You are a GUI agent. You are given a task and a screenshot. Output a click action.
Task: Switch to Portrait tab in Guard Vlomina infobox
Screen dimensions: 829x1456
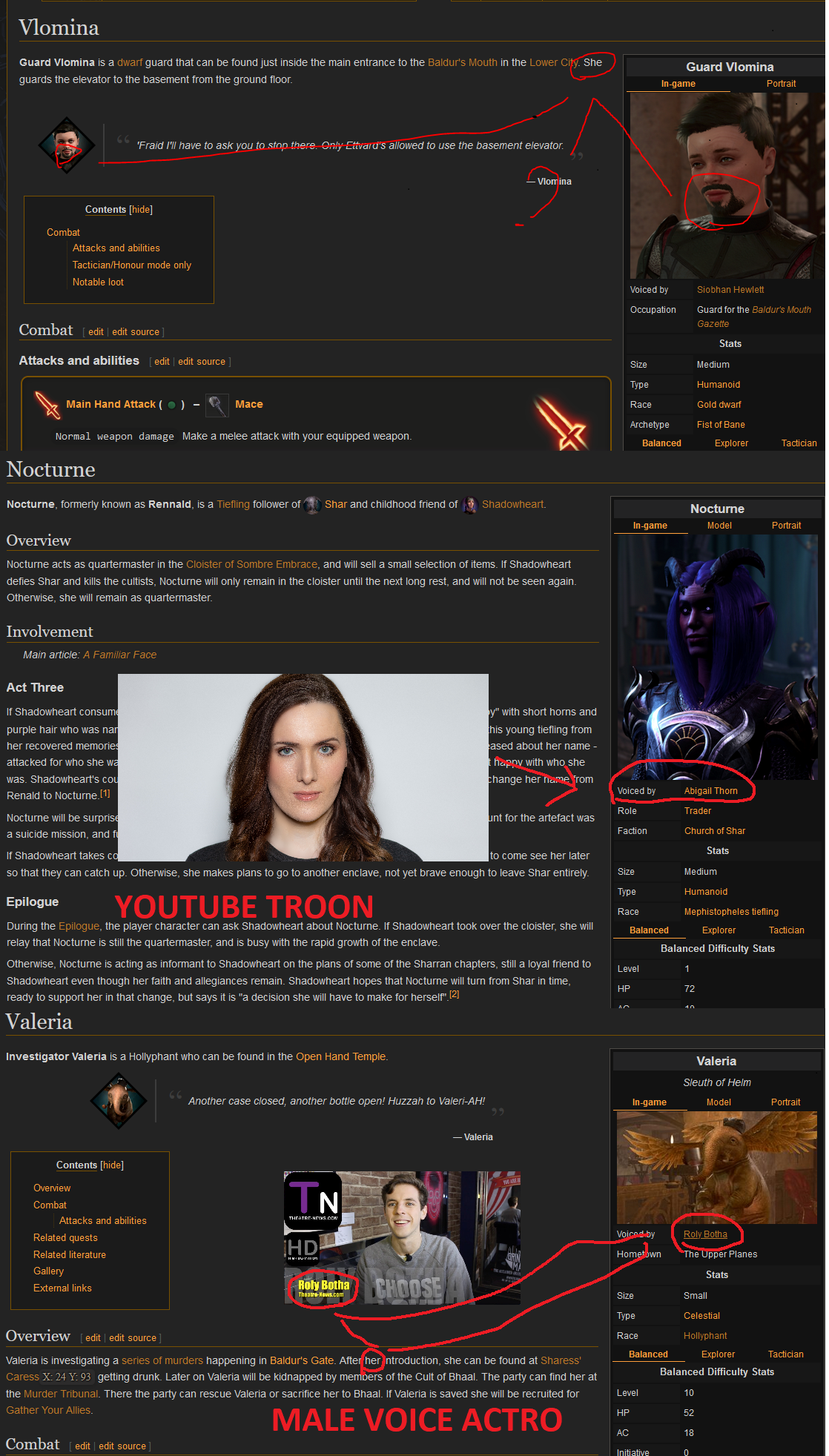pos(781,84)
